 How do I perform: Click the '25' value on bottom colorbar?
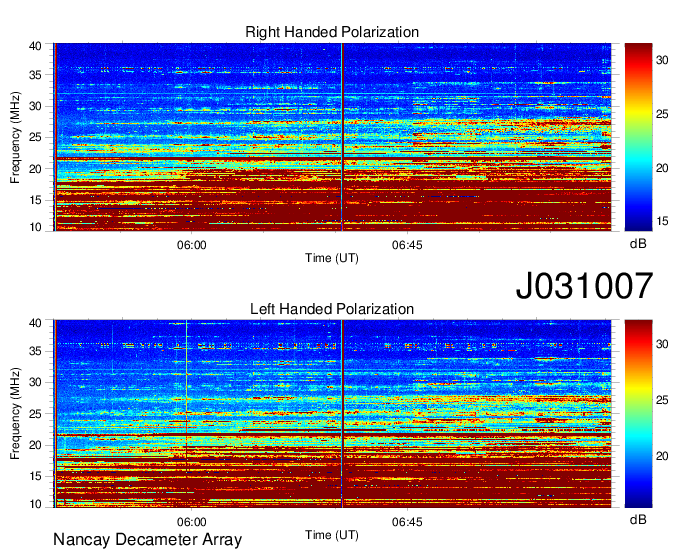[662, 400]
